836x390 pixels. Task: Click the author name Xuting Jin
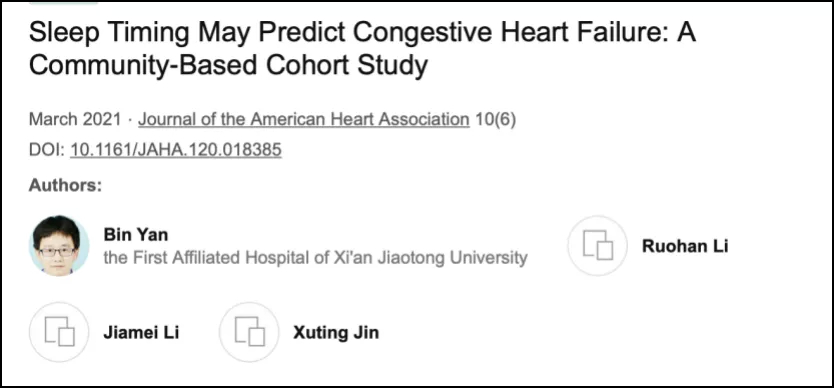click(336, 333)
